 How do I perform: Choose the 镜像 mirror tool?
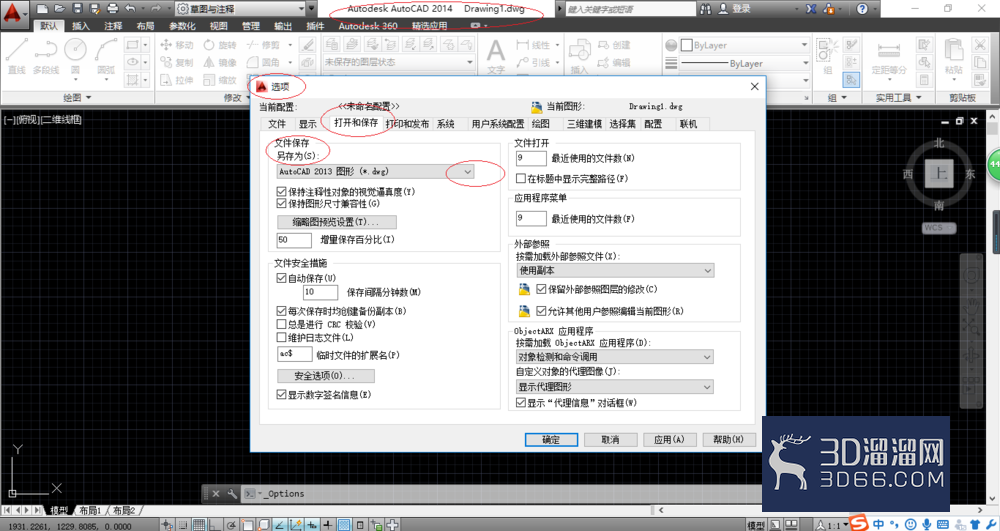tap(220, 62)
